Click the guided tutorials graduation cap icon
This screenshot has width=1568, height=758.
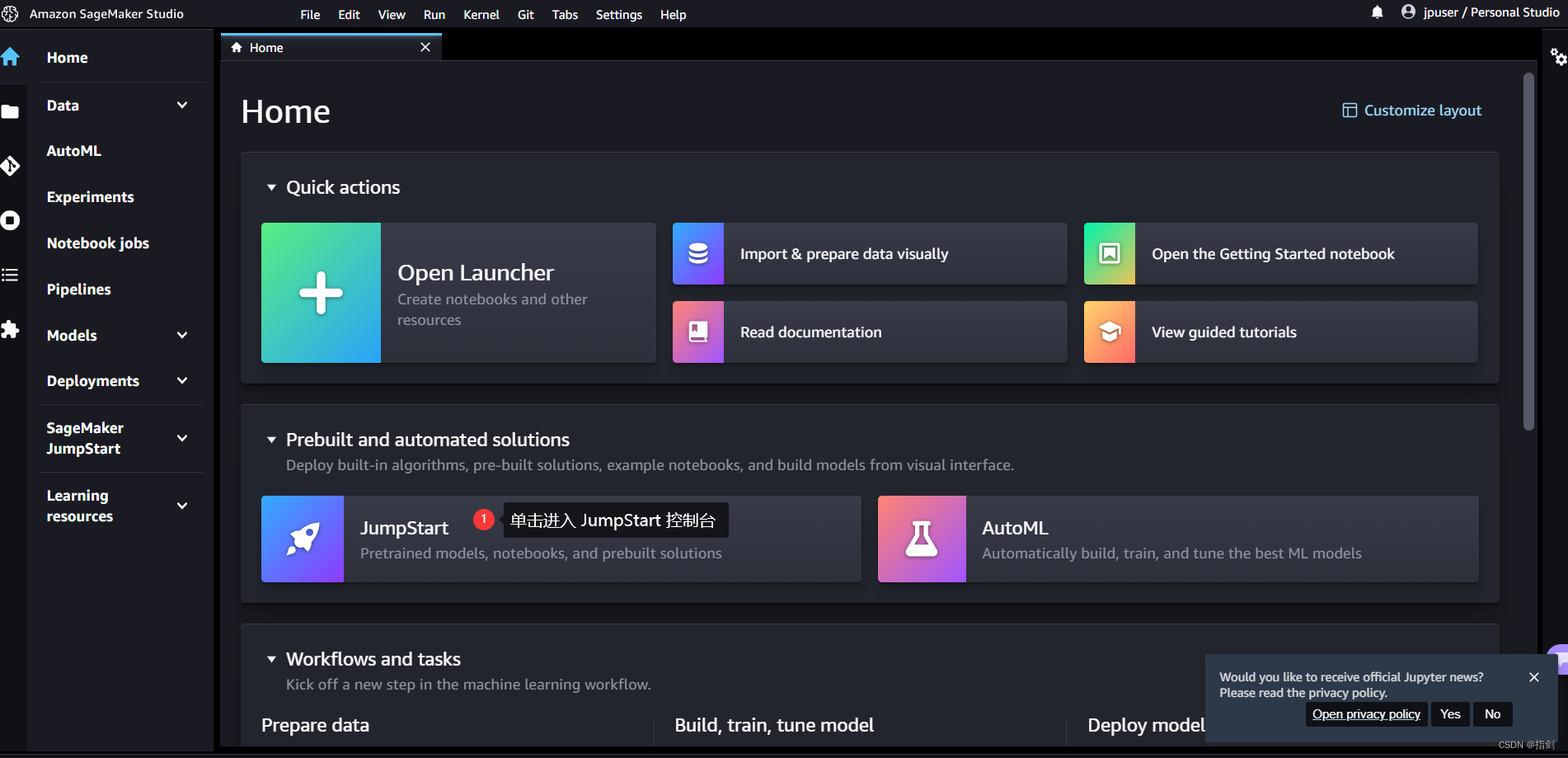click(x=1110, y=332)
